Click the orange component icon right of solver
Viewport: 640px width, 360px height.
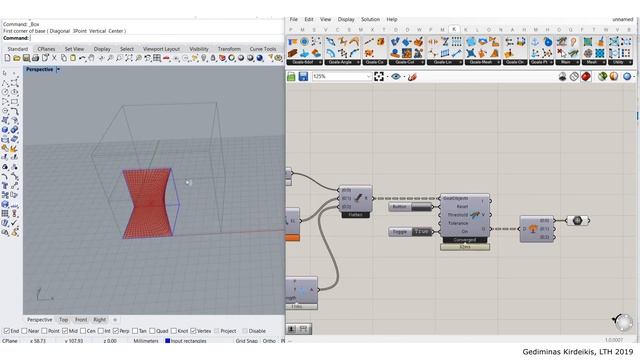pyautogui.click(x=533, y=229)
